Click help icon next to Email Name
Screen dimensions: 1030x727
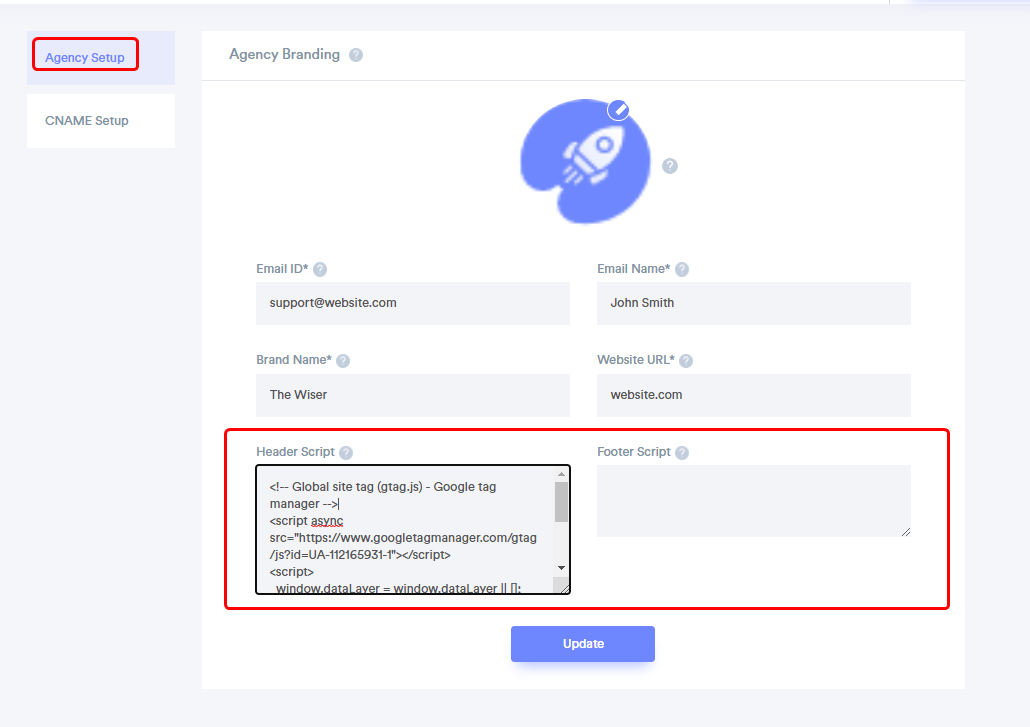[682, 269]
